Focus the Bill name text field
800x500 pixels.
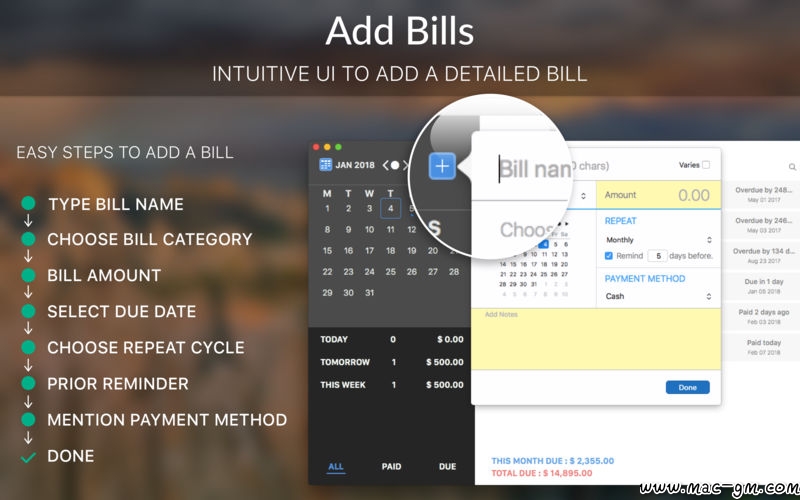click(x=533, y=168)
